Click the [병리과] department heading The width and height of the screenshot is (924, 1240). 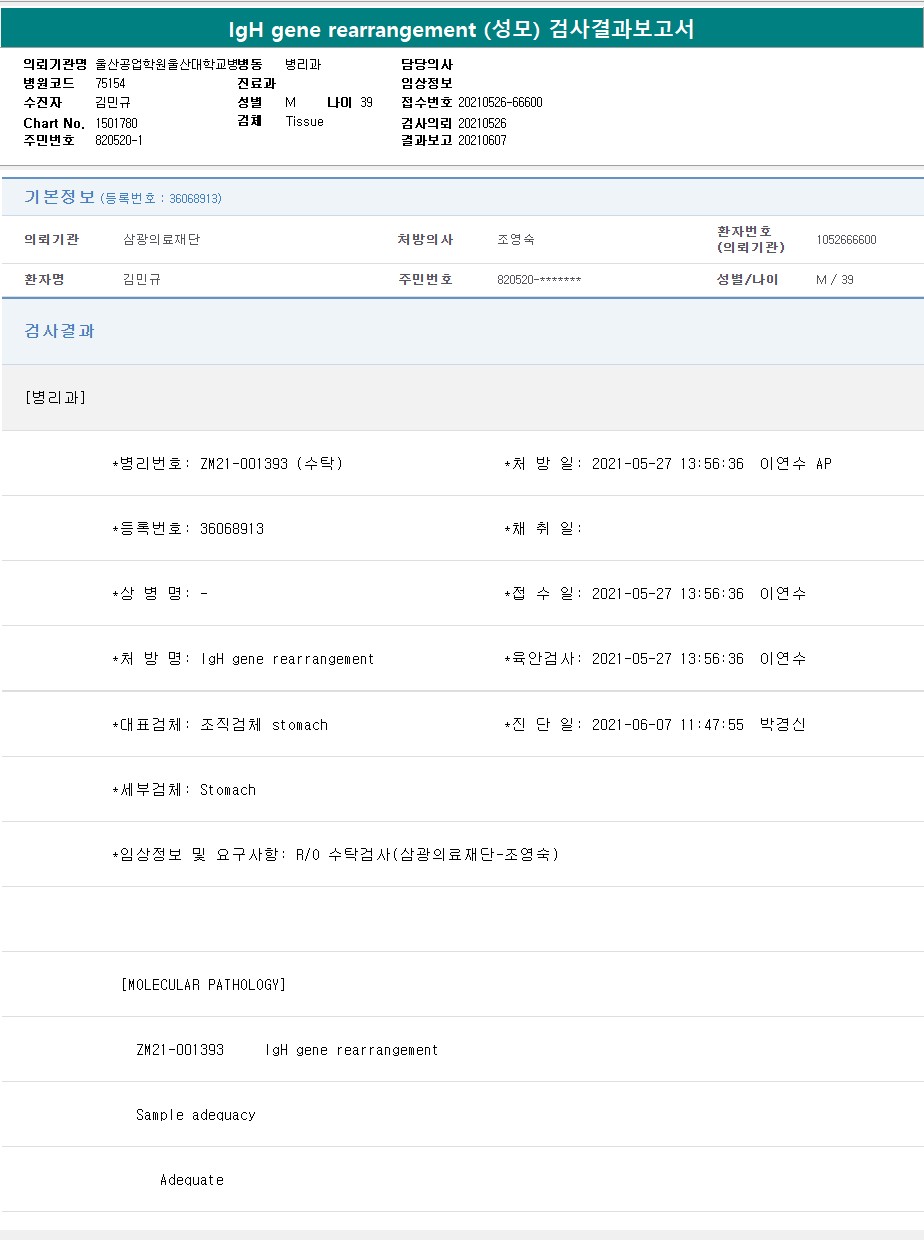pyautogui.click(x=55, y=398)
